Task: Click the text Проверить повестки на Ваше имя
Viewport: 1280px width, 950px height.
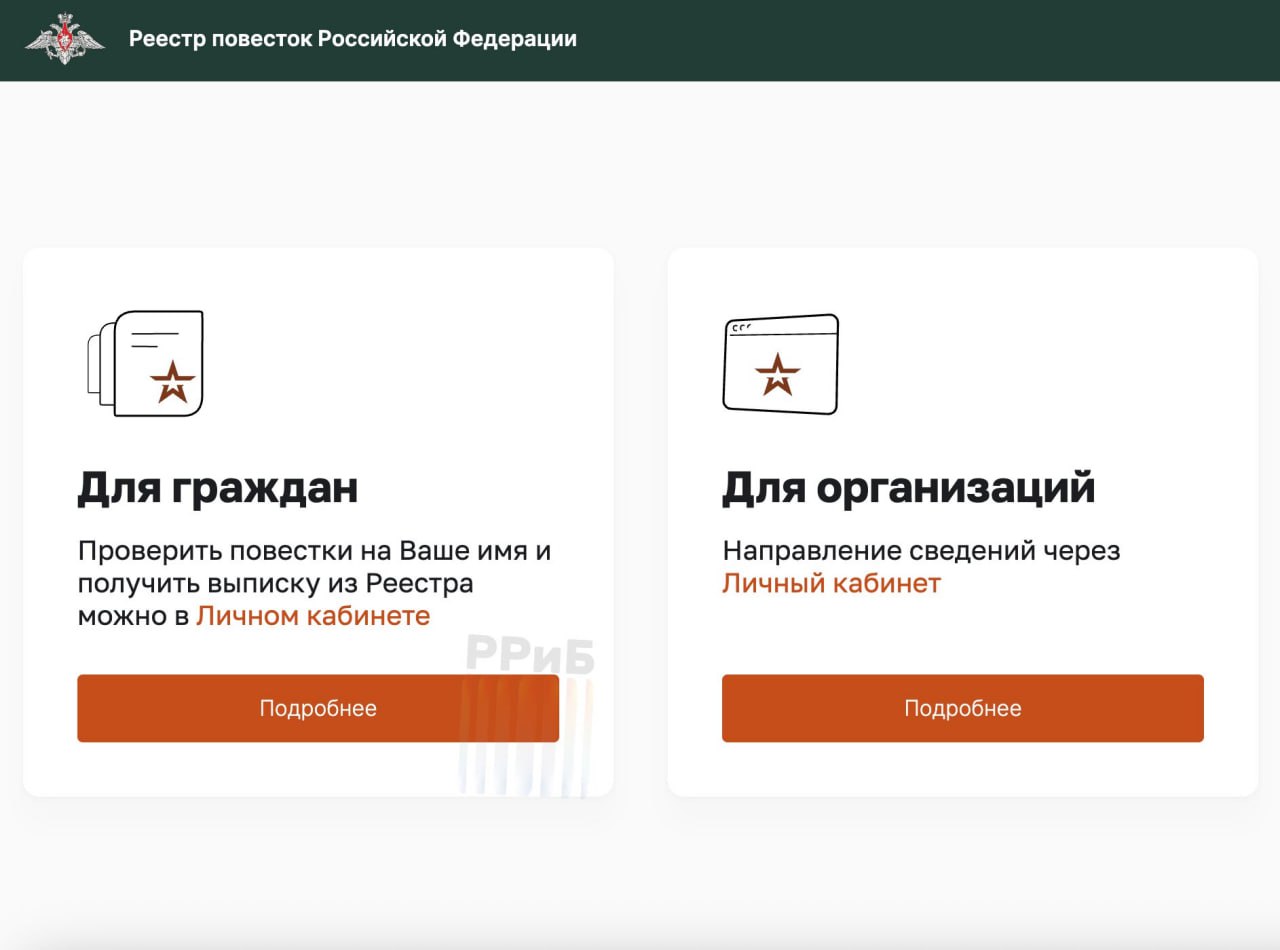Action: [303, 551]
